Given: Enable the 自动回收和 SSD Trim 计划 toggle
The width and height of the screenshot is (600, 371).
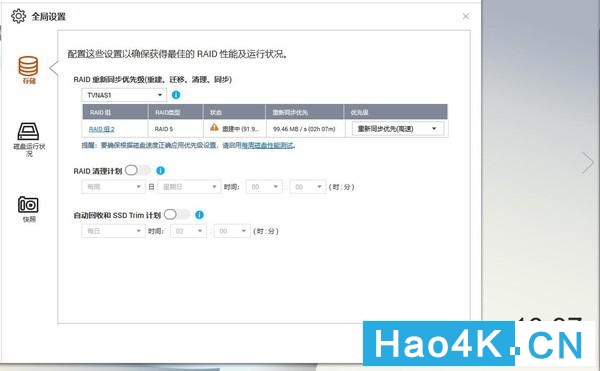Looking at the screenshot, I should [x=177, y=215].
